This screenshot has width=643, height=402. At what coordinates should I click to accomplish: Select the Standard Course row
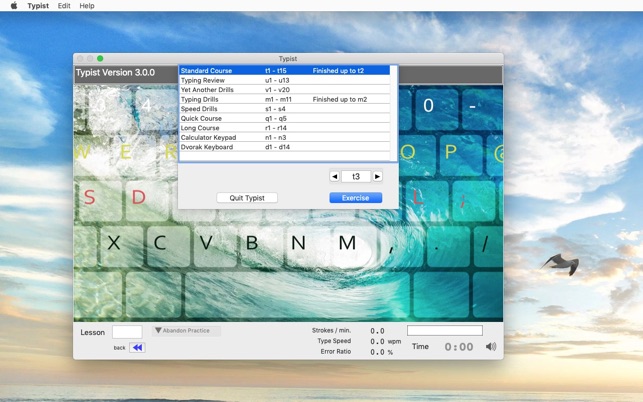pos(285,71)
